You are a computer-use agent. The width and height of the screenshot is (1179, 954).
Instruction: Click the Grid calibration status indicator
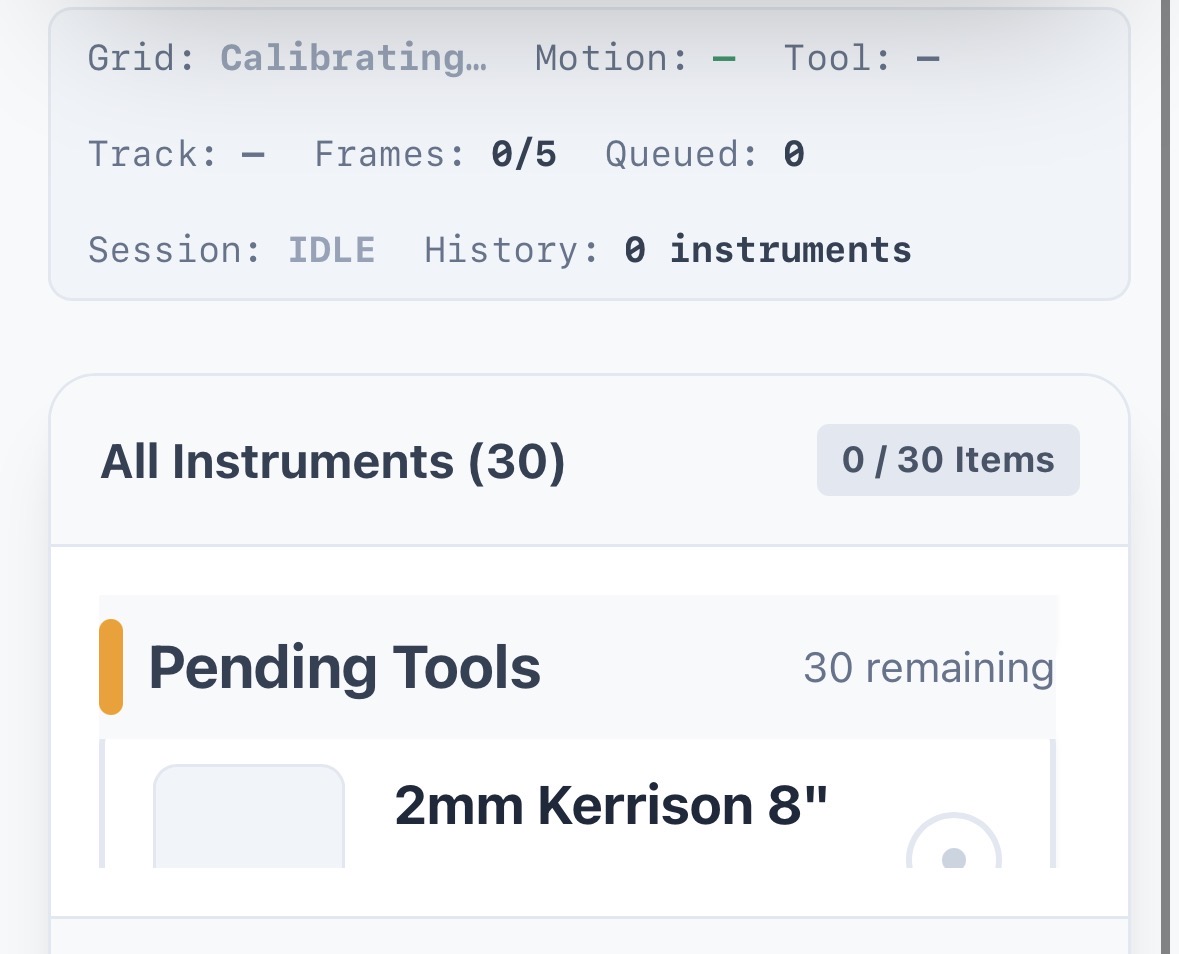(354, 57)
